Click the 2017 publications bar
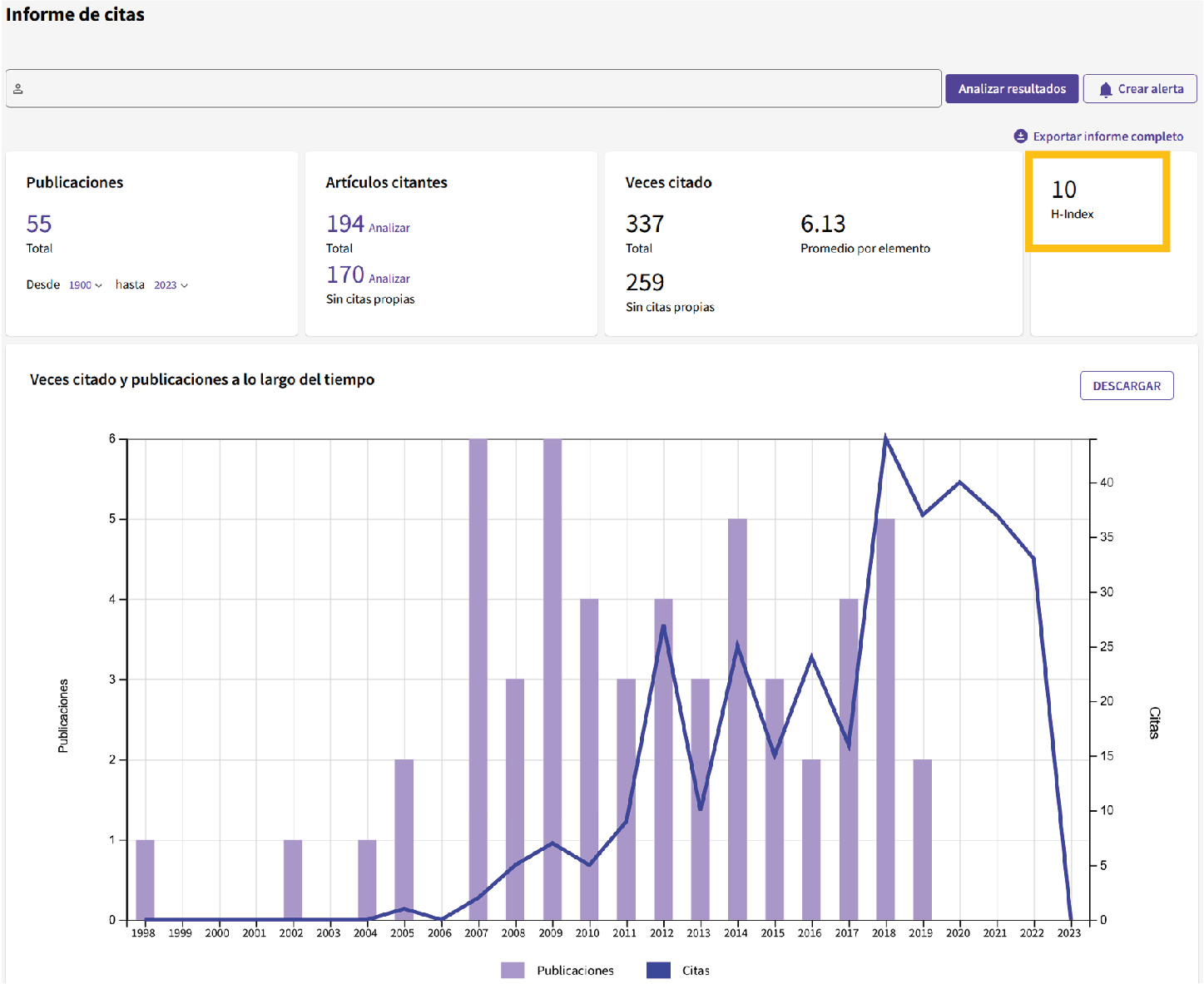The height and width of the screenshot is (984, 1204). click(x=849, y=759)
